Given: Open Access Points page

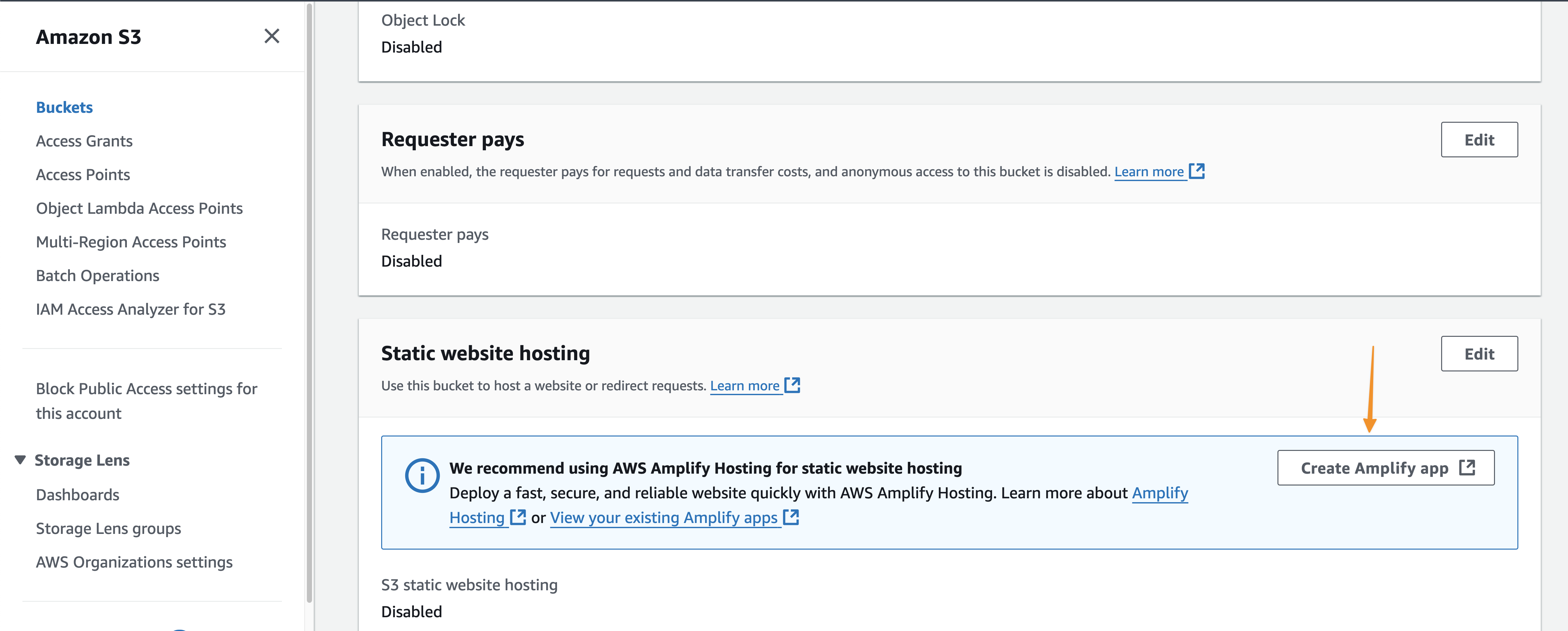Looking at the screenshot, I should coord(83,175).
